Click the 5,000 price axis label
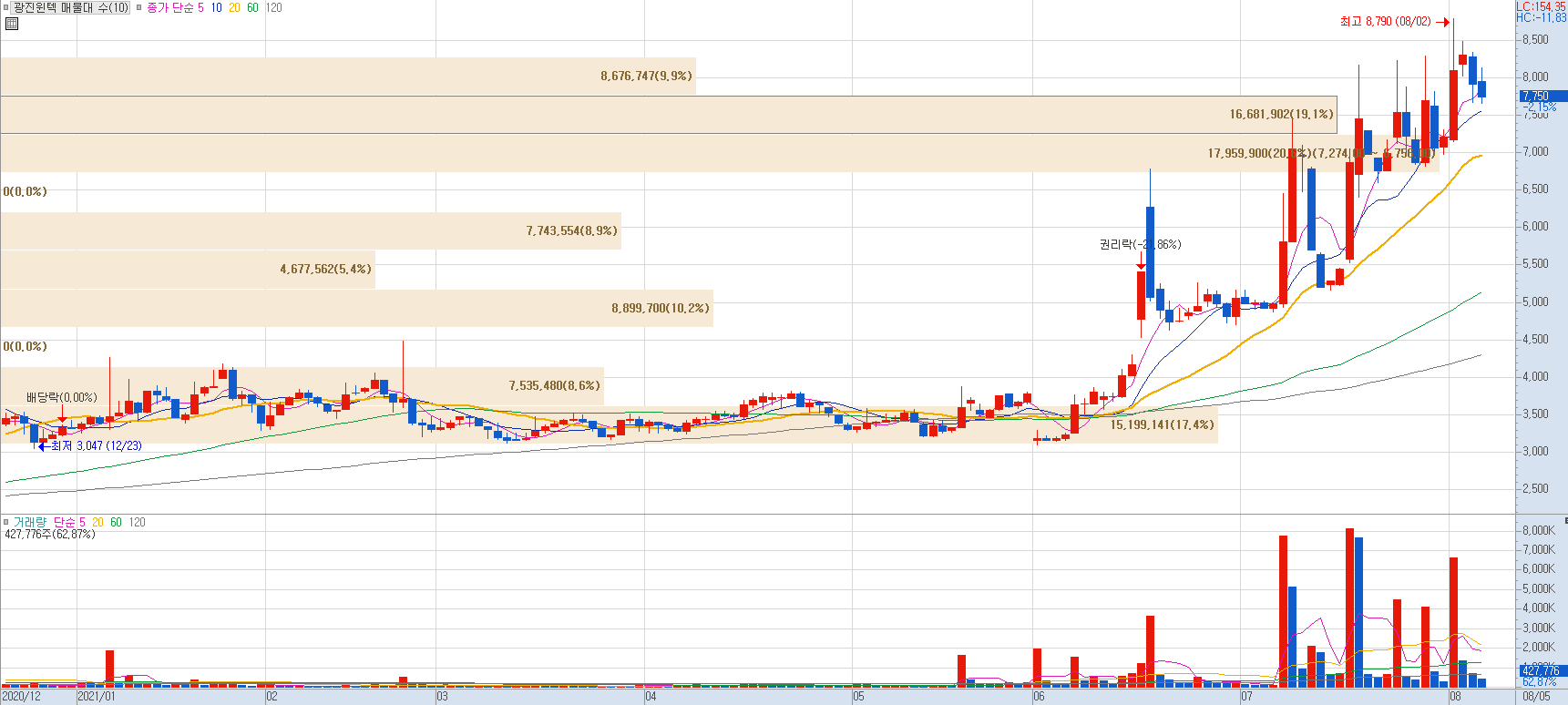 [1535, 301]
